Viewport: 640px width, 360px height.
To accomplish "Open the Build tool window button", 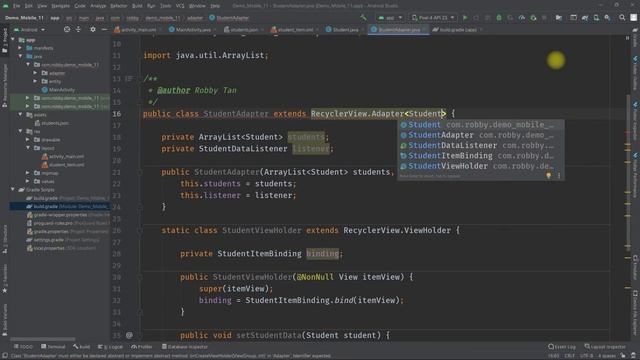I will (82, 347).
